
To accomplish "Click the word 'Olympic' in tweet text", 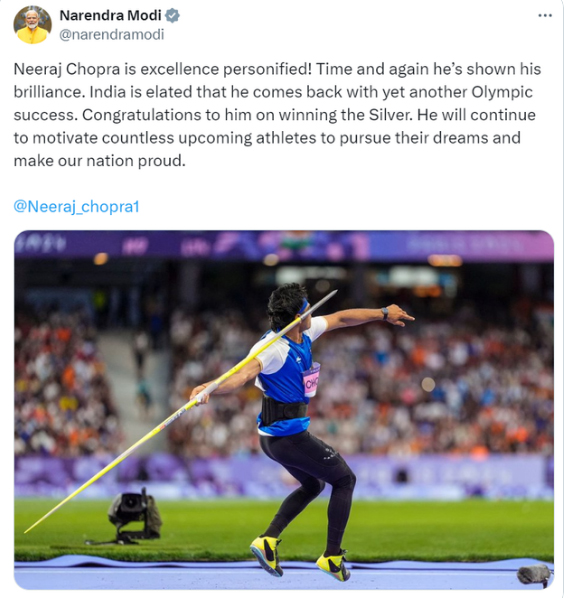I will click(x=502, y=92).
